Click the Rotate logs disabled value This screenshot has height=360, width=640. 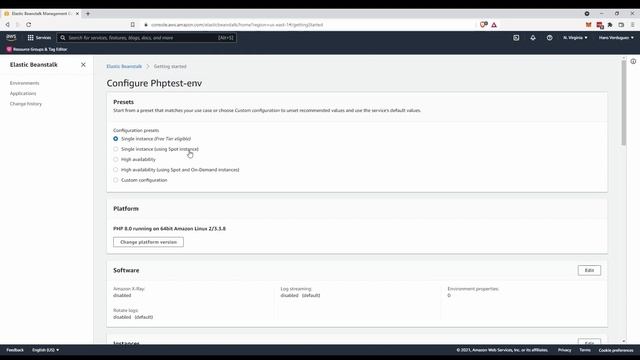click(133, 317)
